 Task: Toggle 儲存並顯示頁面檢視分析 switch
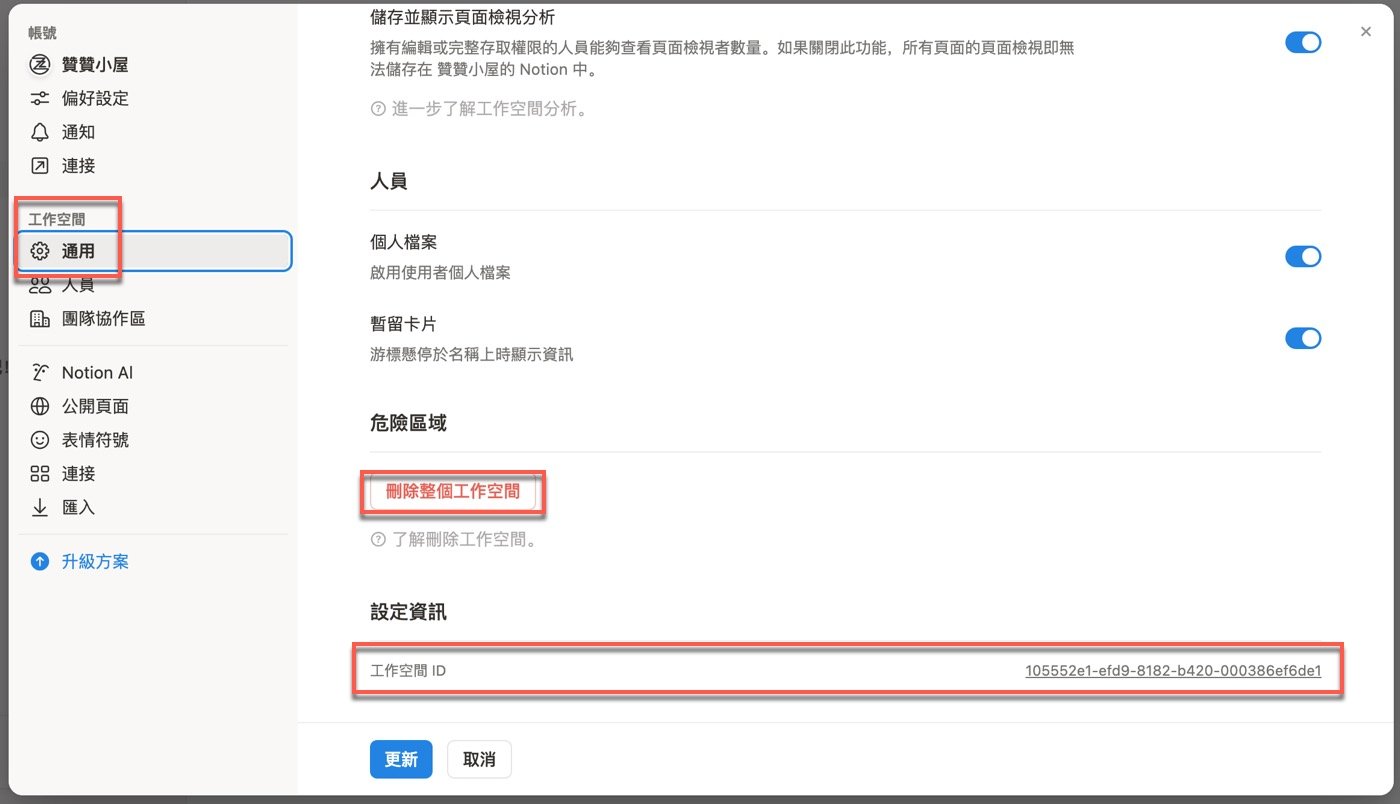(1303, 43)
